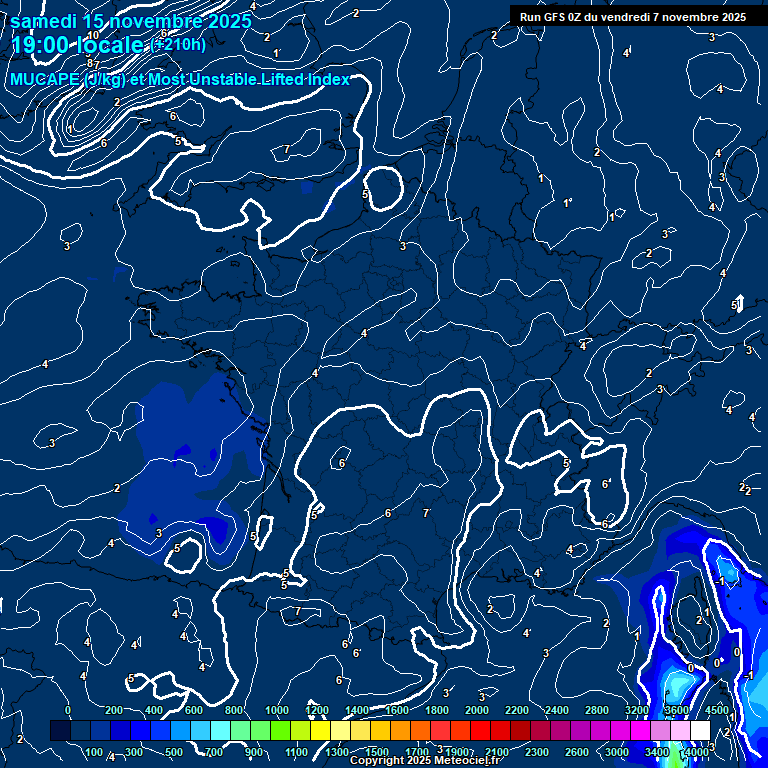Click the '4500' legend label
The image size is (768, 768).
click(x=717, y=710)
